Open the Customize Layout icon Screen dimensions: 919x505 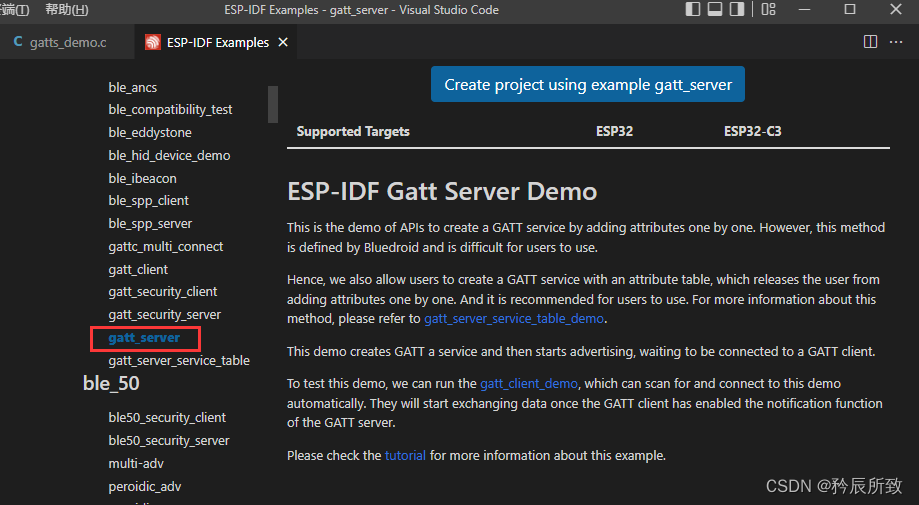coord(768,10)
